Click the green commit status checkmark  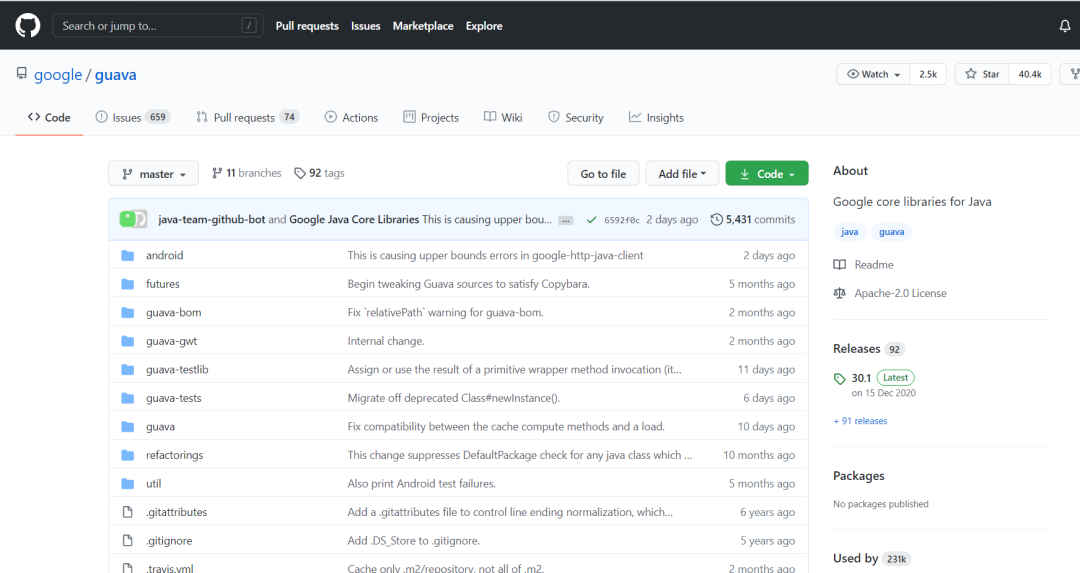pos(591,220)
